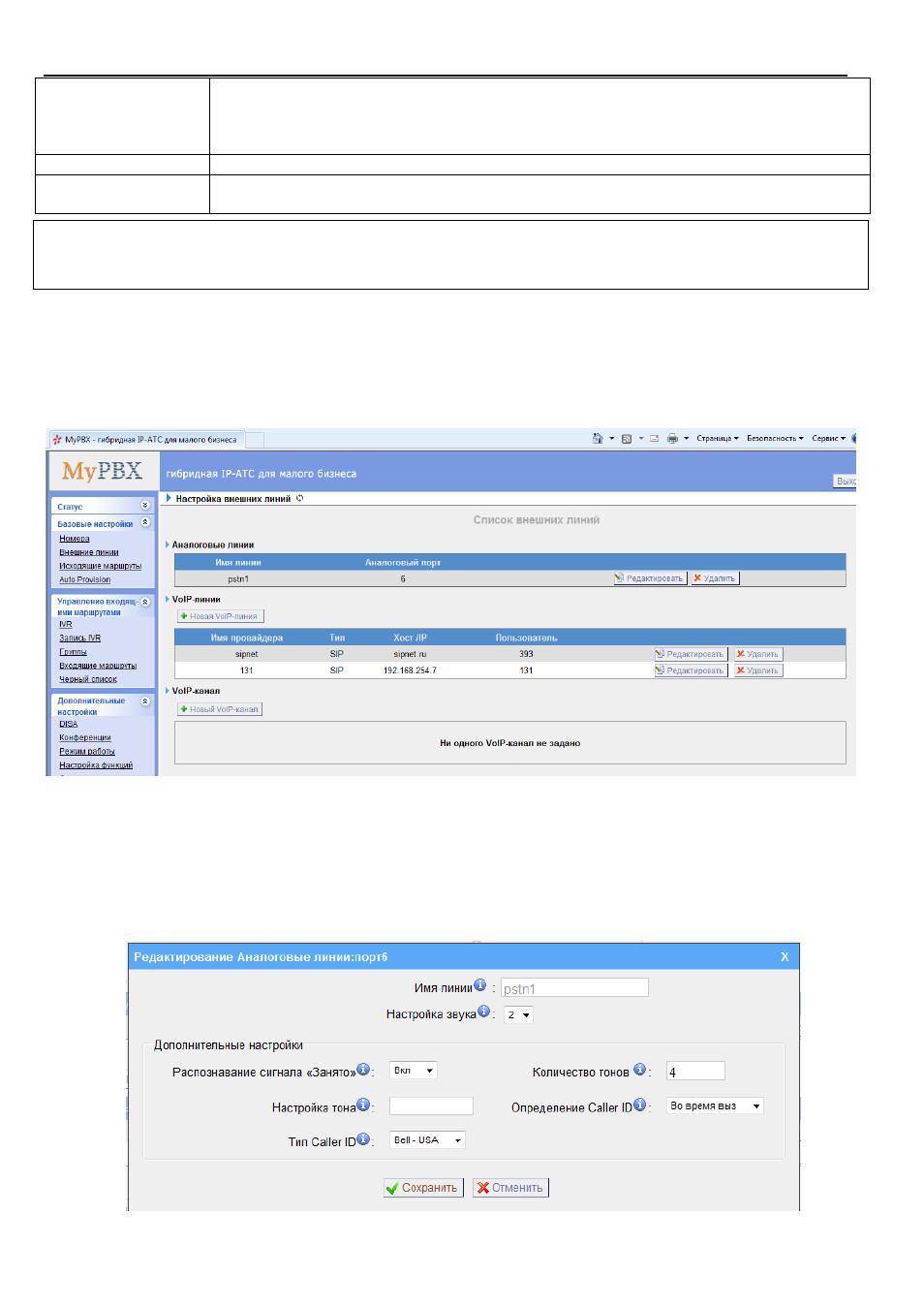Click info icon beside Имя линии
Viewport: 924px width, 1308px height.
coord(479,985)
